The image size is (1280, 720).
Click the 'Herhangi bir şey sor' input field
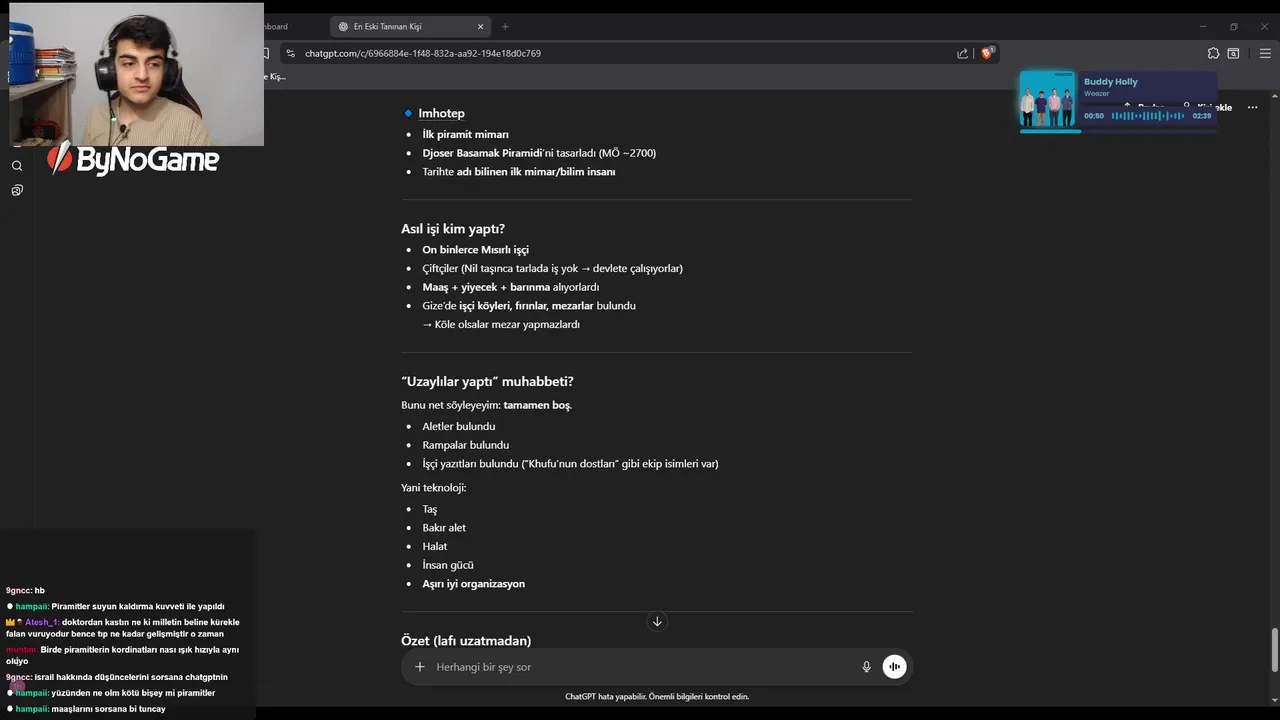640,667
